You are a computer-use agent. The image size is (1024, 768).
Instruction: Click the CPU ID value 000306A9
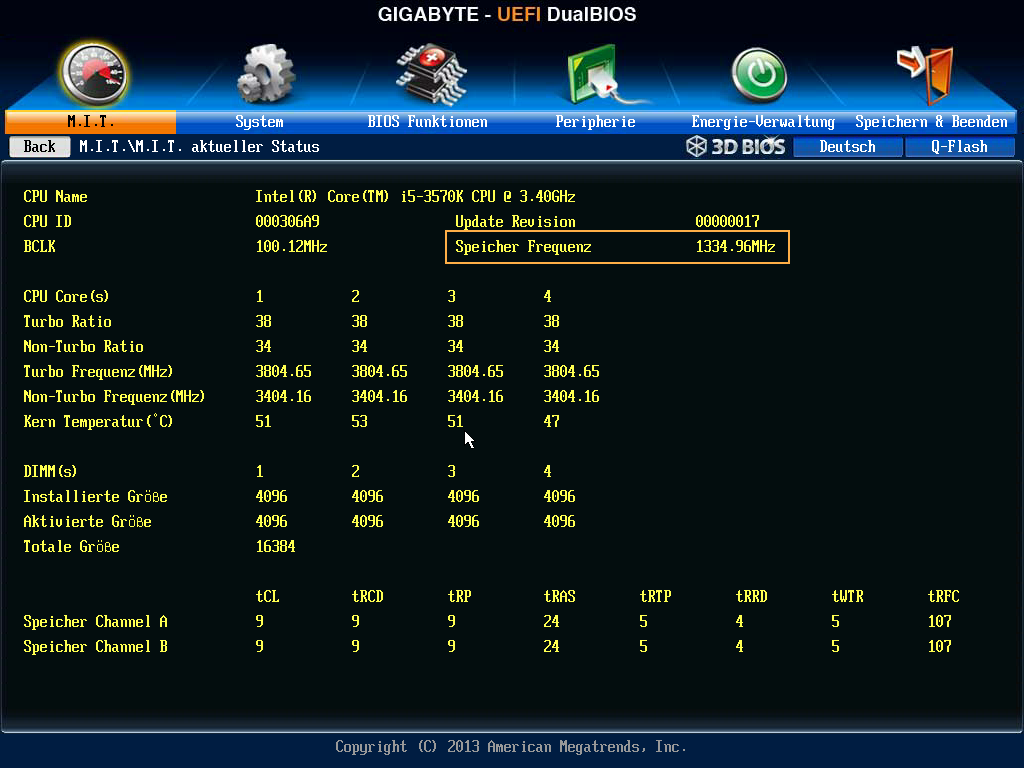(x=287, y=221)
